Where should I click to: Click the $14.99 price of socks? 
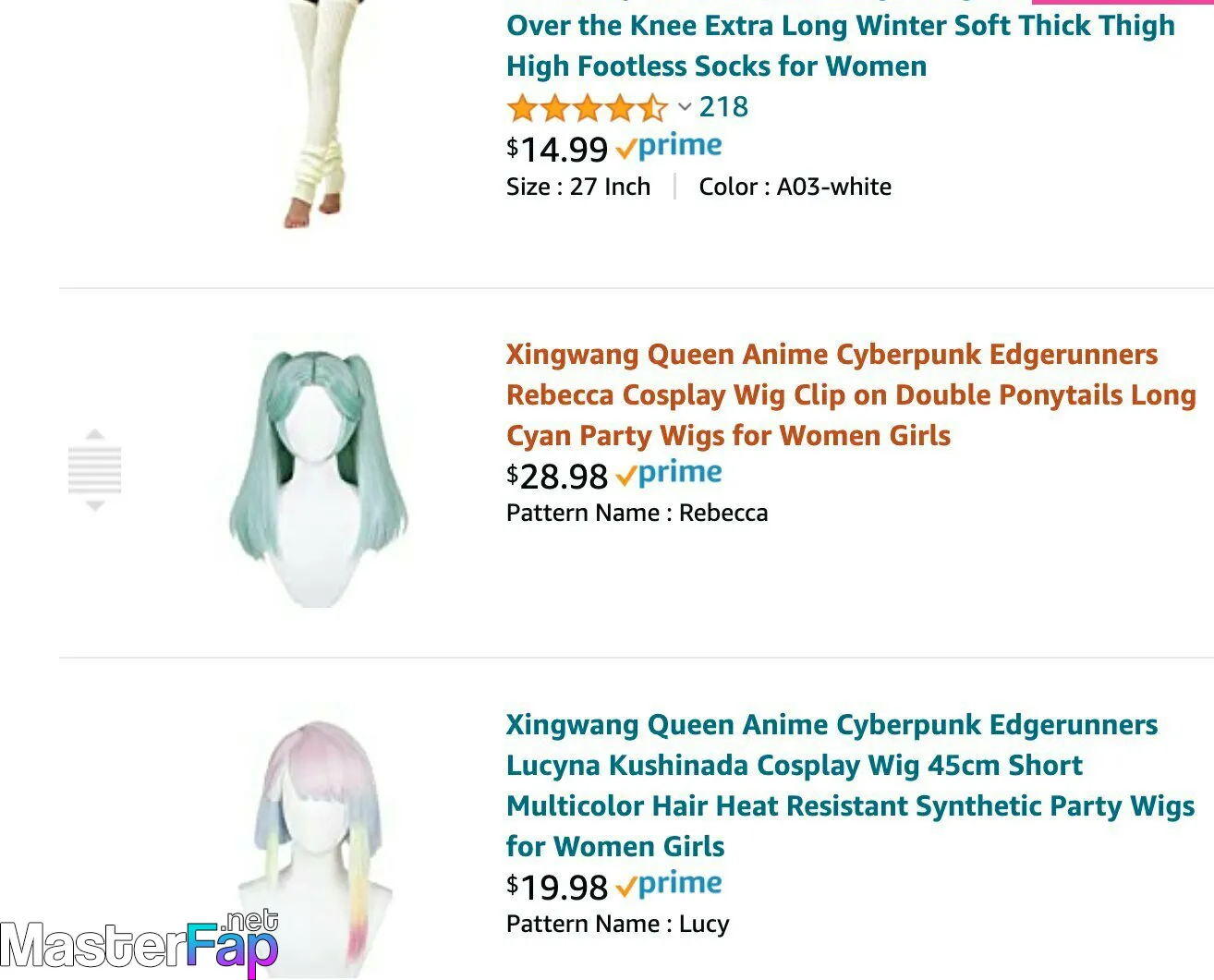point(557,150)
